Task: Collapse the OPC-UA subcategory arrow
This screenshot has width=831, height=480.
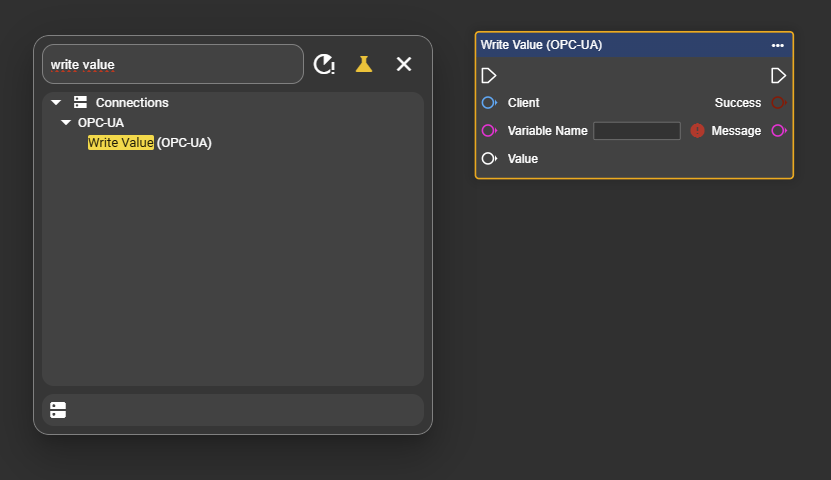Action: (x=66, y=123)
